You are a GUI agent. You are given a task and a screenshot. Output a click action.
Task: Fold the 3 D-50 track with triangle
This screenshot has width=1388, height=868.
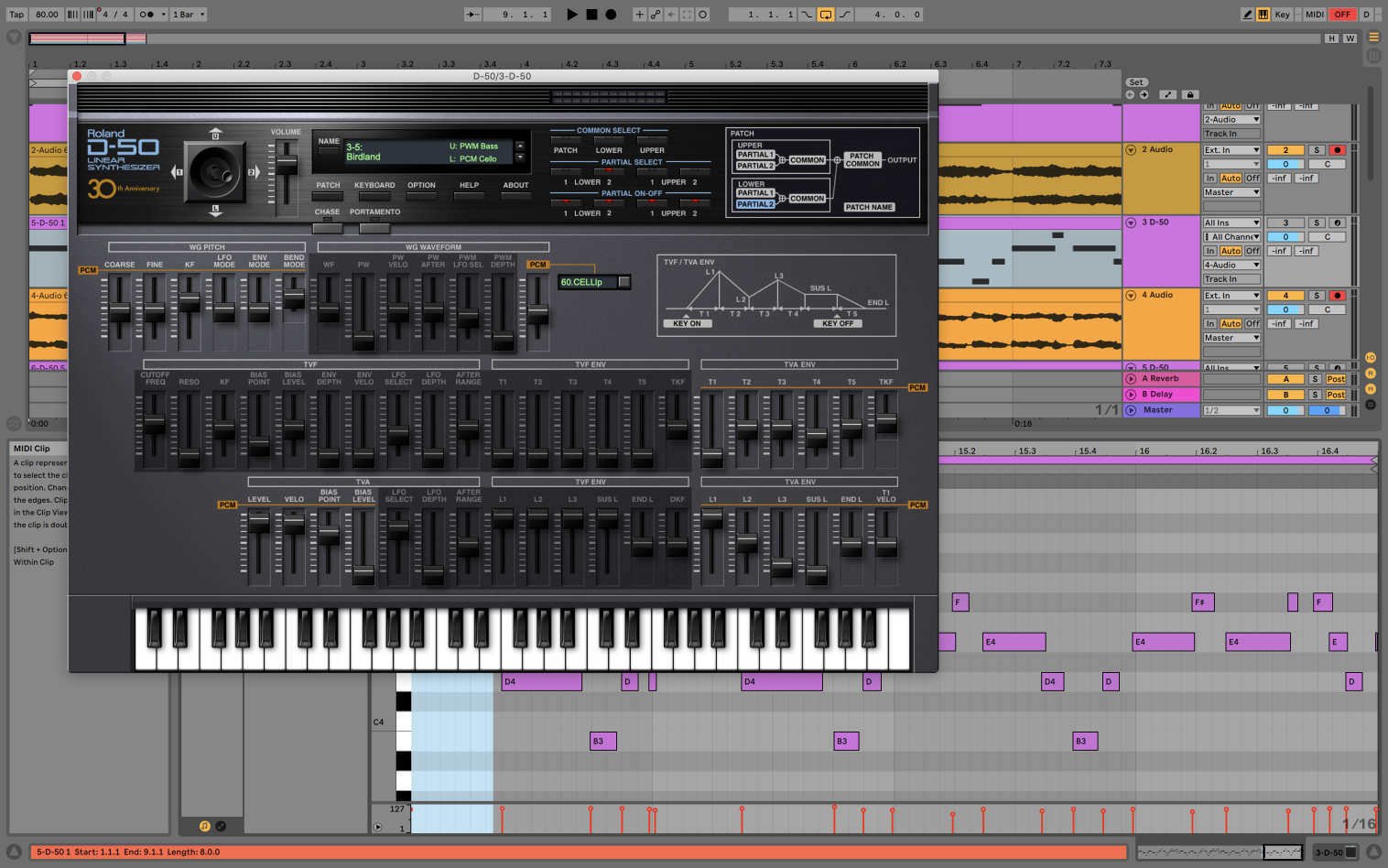tap(1131, 222)
